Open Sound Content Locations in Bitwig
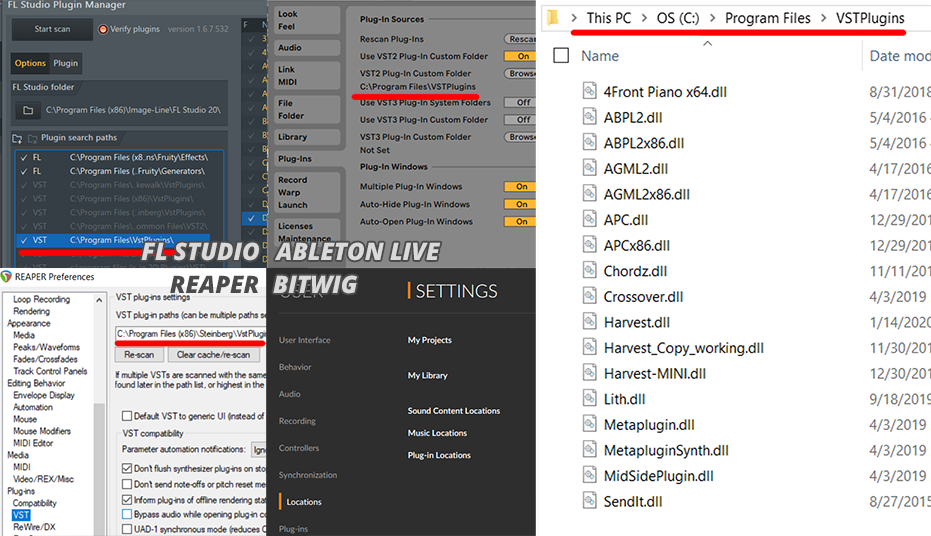Viewport: 931px width, 536px height. (454, 411)
